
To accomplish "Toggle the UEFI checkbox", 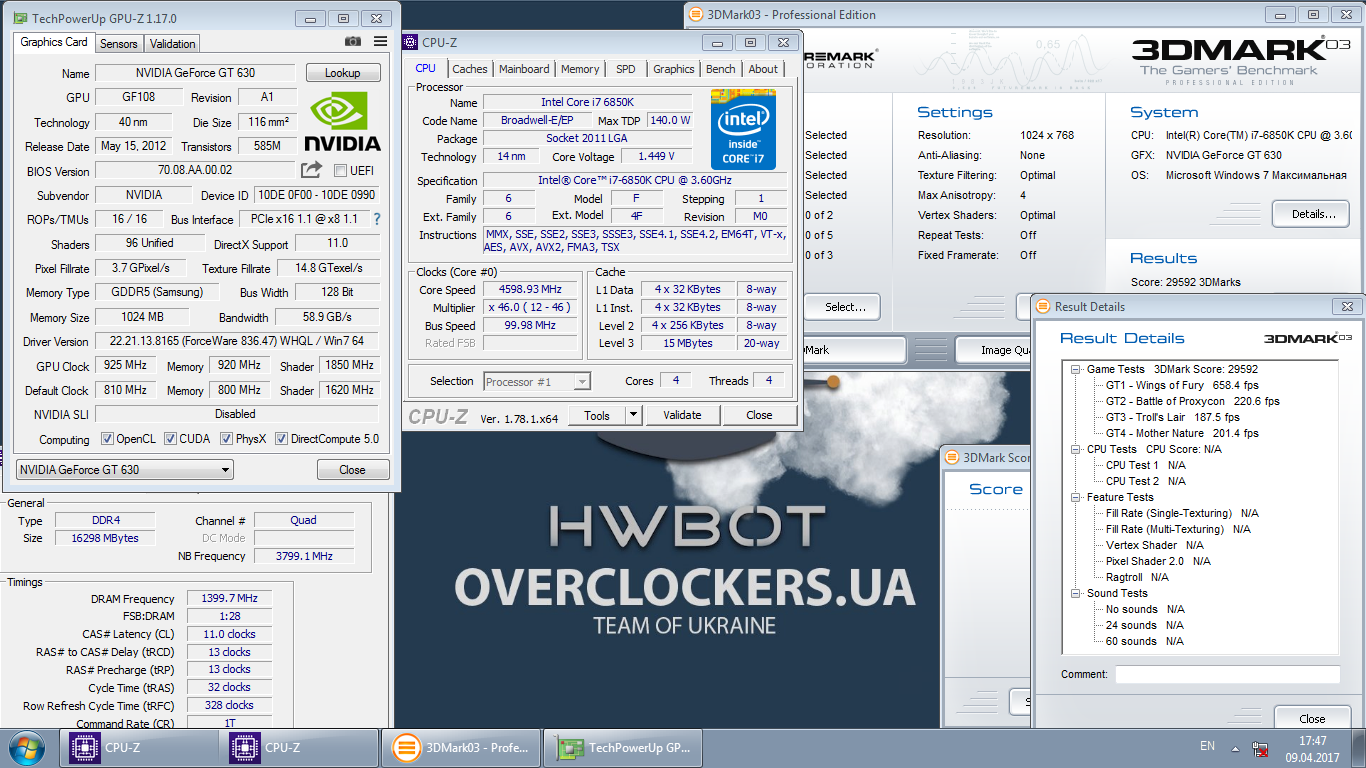I will [340, 170].
